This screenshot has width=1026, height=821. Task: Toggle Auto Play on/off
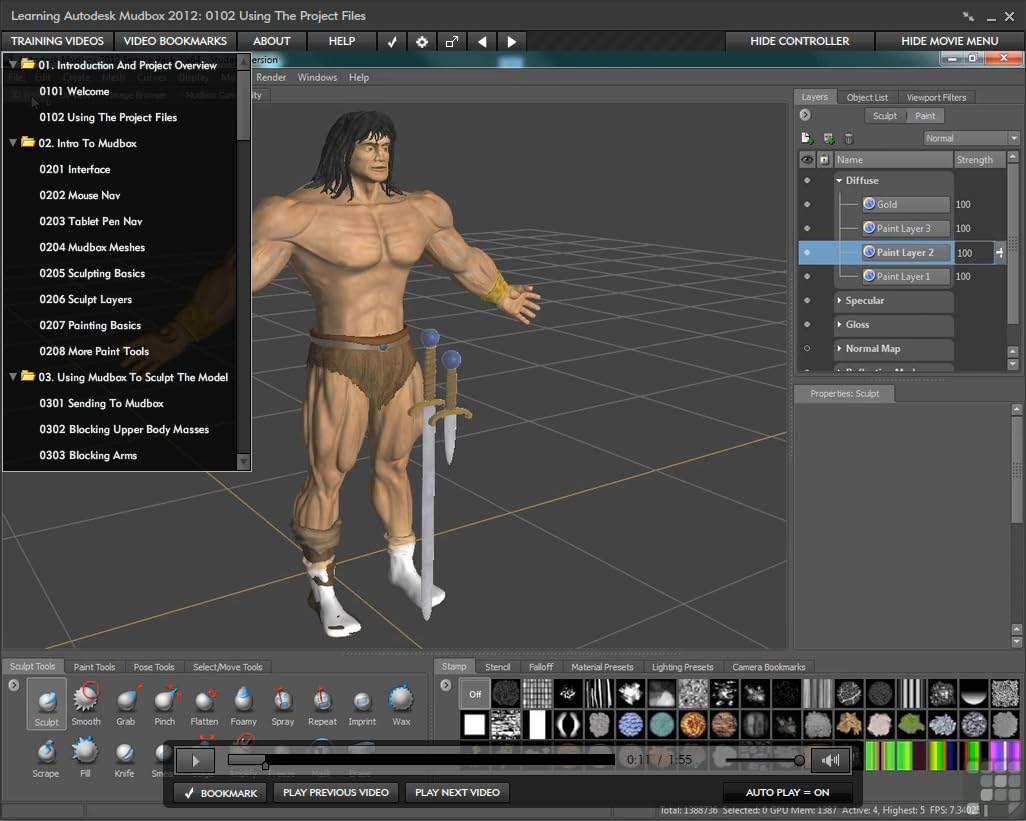click(787, 792)
